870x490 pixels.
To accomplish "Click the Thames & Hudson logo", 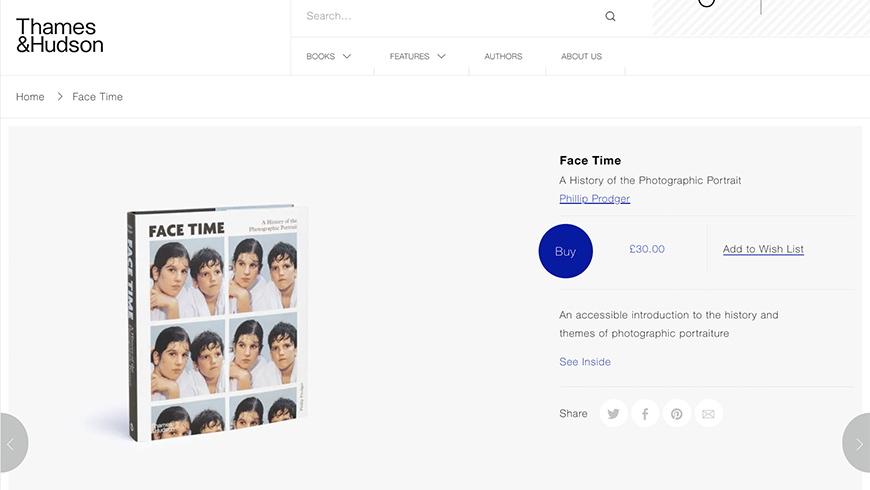I will (59, 36).
